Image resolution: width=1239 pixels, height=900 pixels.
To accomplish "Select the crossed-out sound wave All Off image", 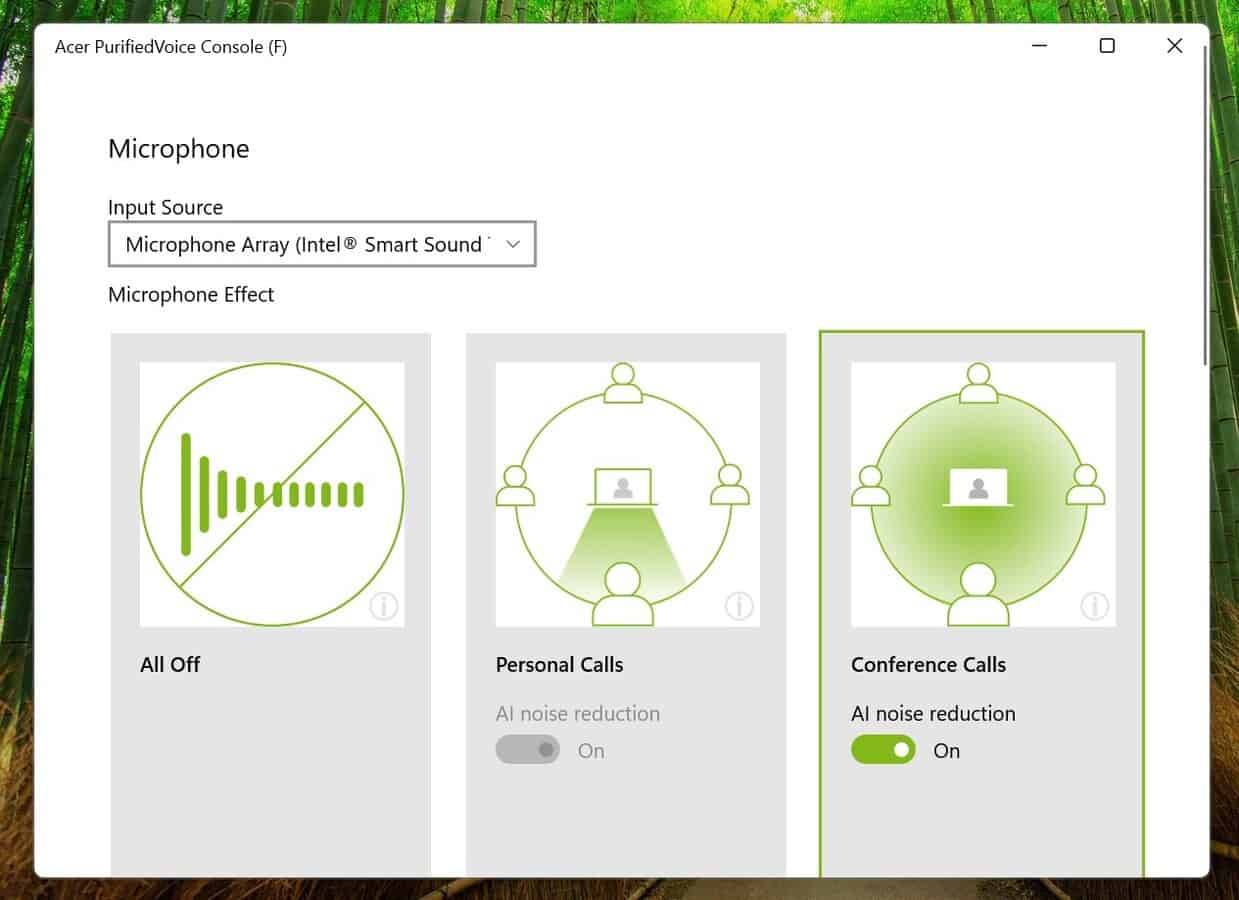I will [272, 494].
